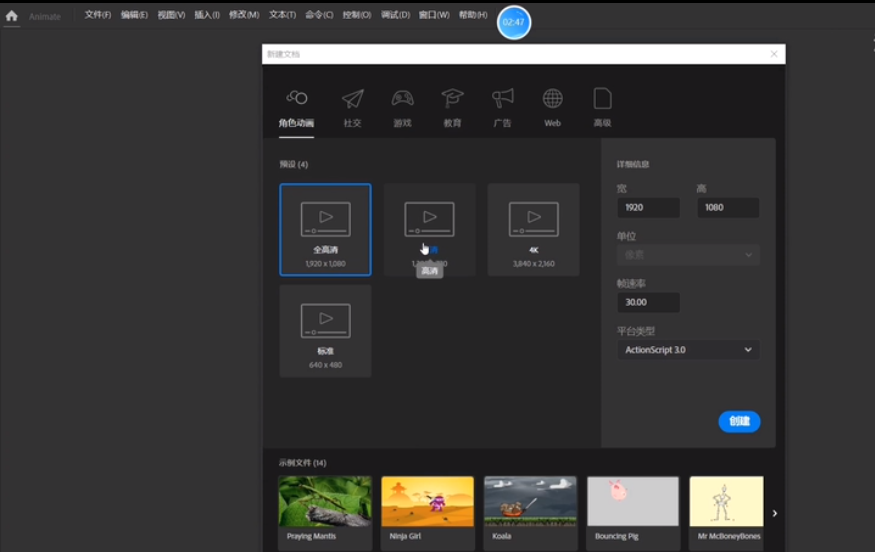The image size is (875, 552).
Task: Choose the 高清 preset tile
Action: click(x=430, y=229)
